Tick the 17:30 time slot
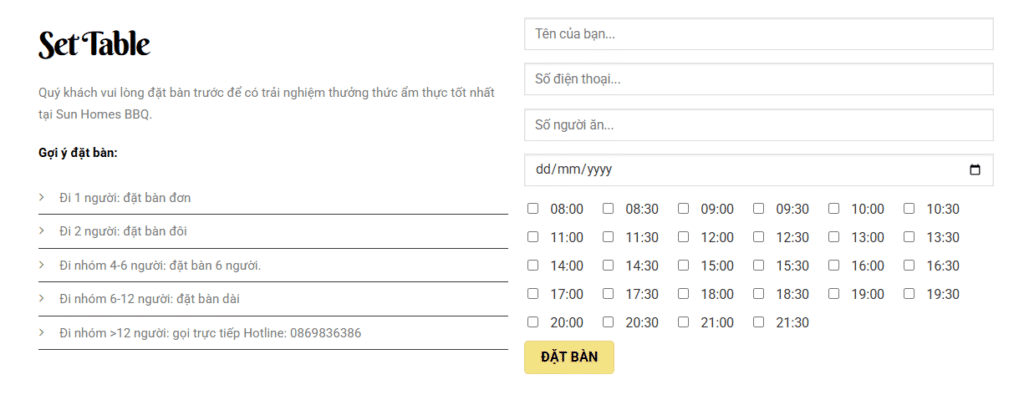 click(608, 294)
